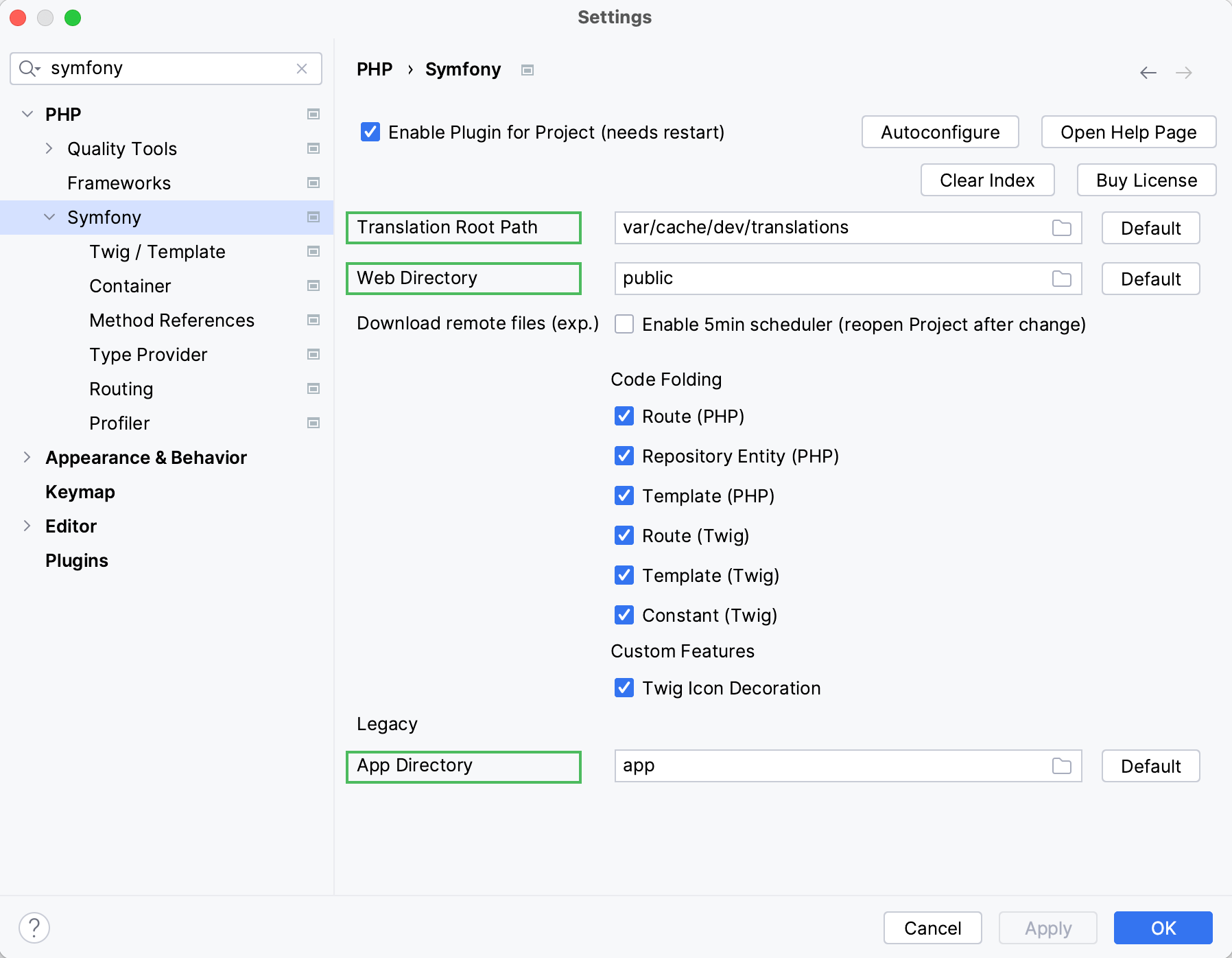Go to the Plugins settings section
Viewport: 1232px width, 958px height.
pyautogui.click(x=76, y=560)
